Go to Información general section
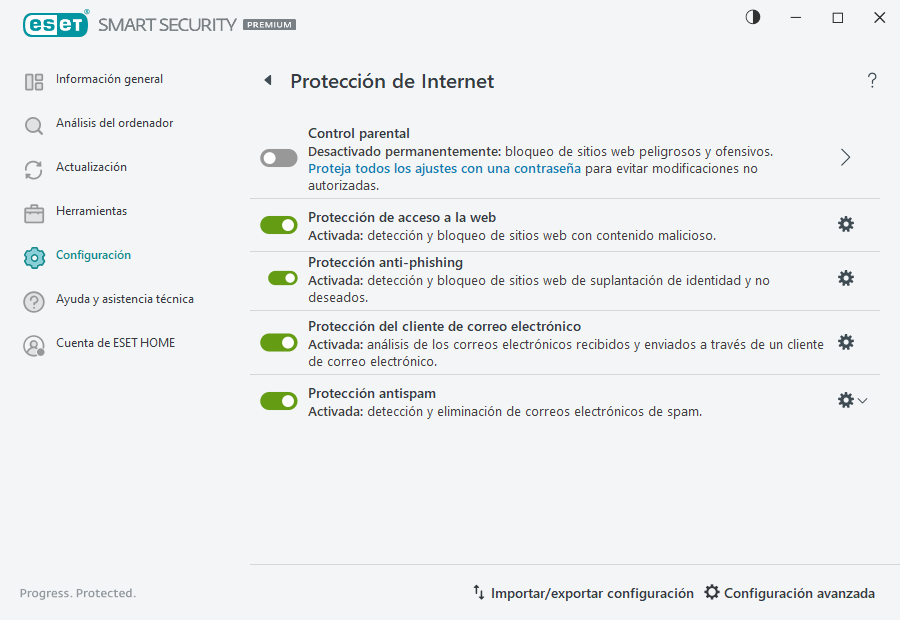Image resolution: width=900 pixels, height=620 pixels. pos(109,79)
